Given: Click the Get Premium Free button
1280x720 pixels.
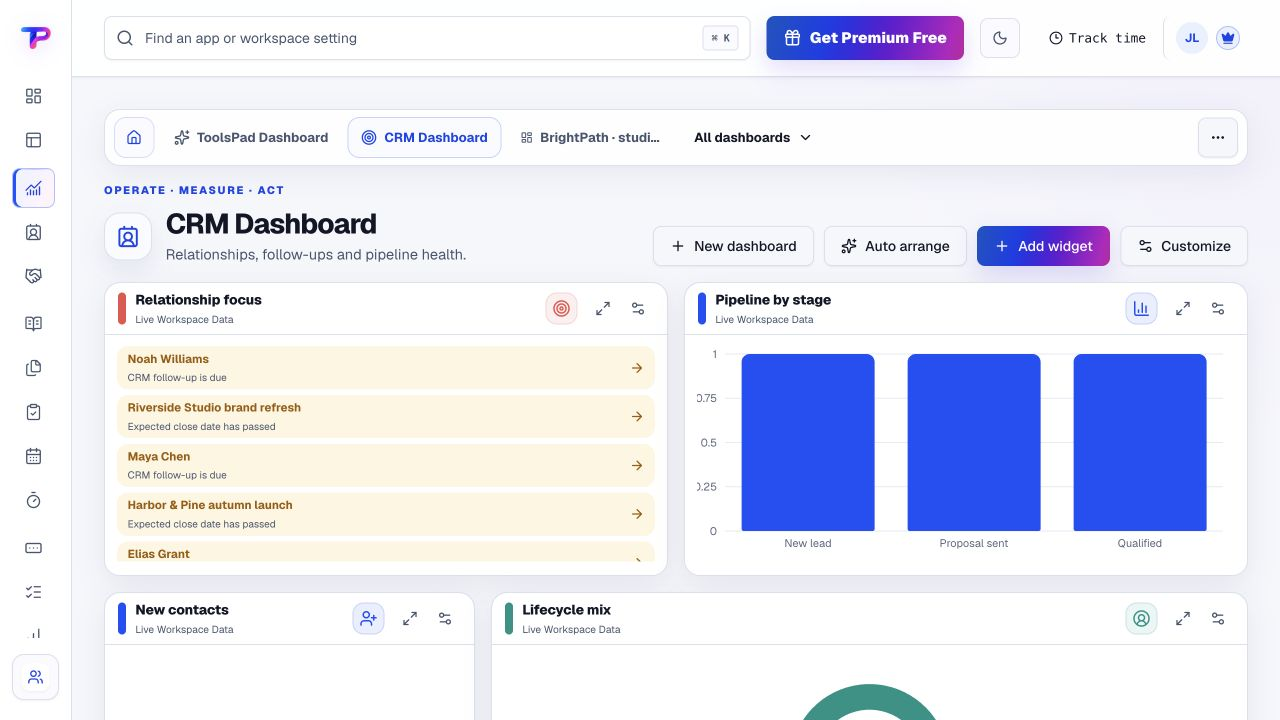Looking at the screenshot, I should coord(865,38).
